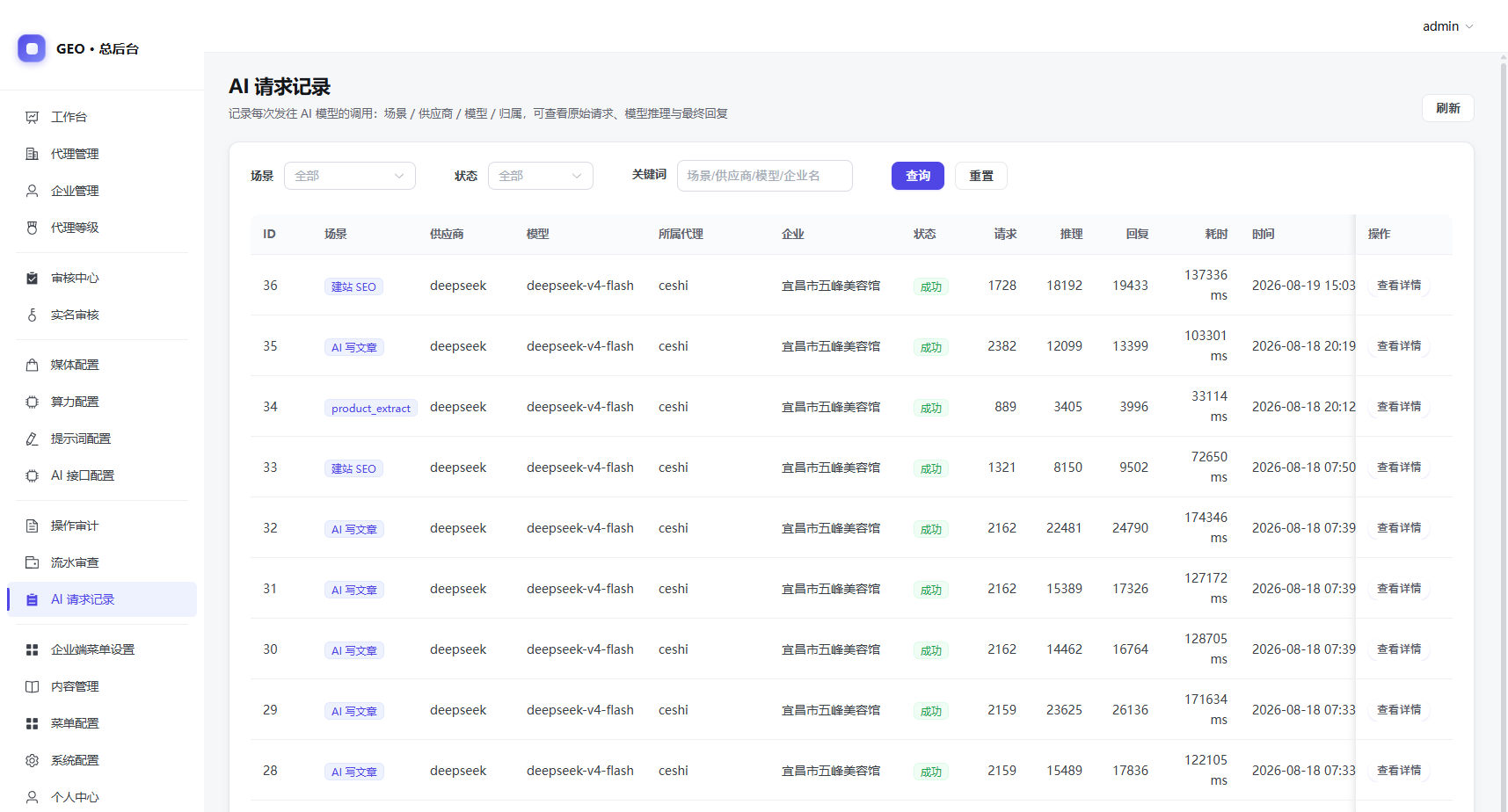
Task: Click the product_extract tag in row 34
Action: point(371,408)
